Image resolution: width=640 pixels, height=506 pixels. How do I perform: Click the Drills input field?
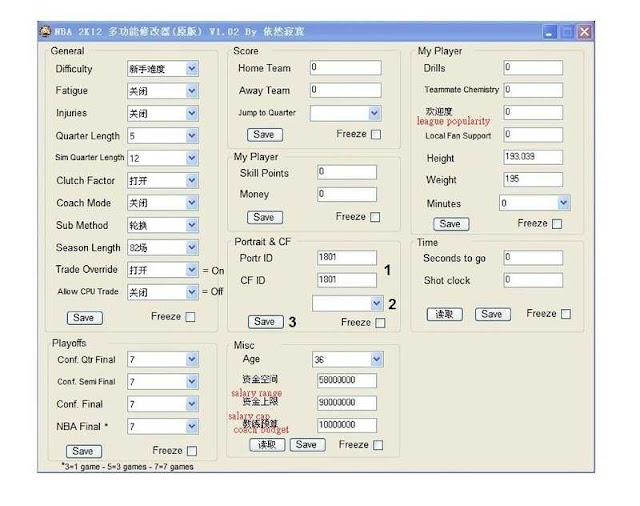pos(533,68)
